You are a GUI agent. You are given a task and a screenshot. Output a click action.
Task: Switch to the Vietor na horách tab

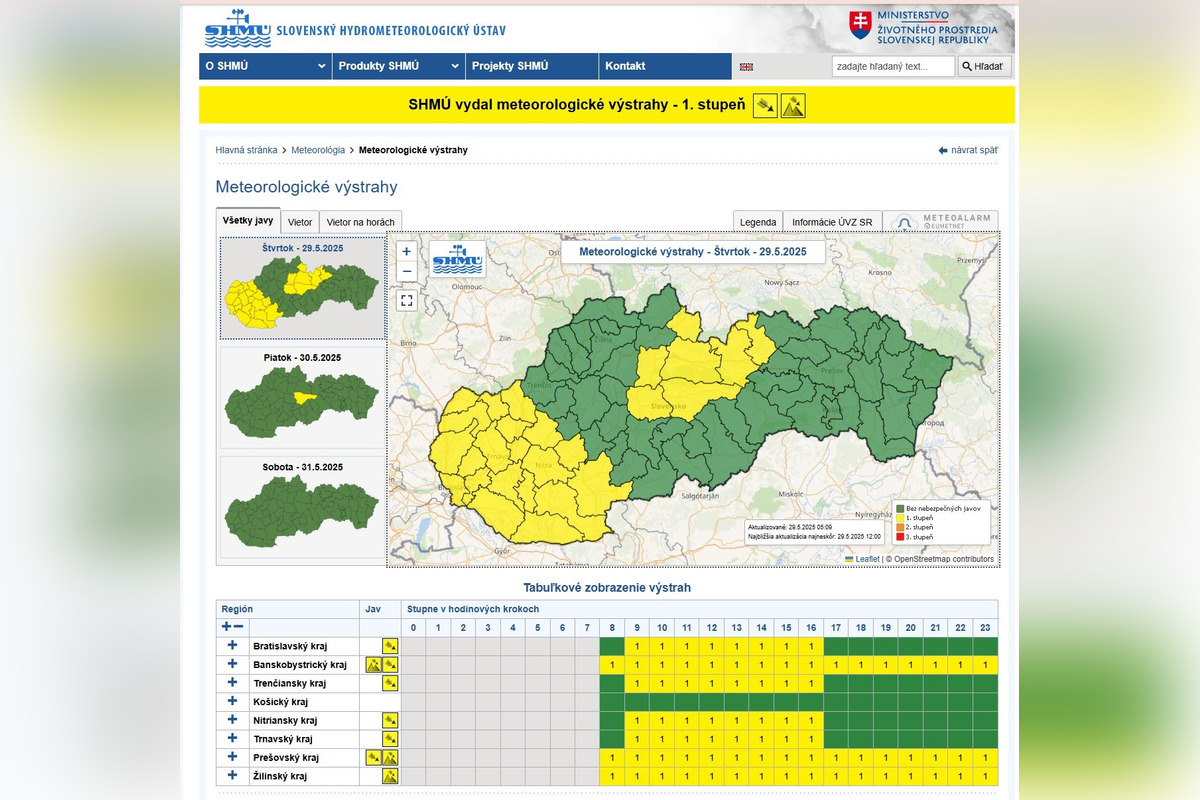click(360, 222)
